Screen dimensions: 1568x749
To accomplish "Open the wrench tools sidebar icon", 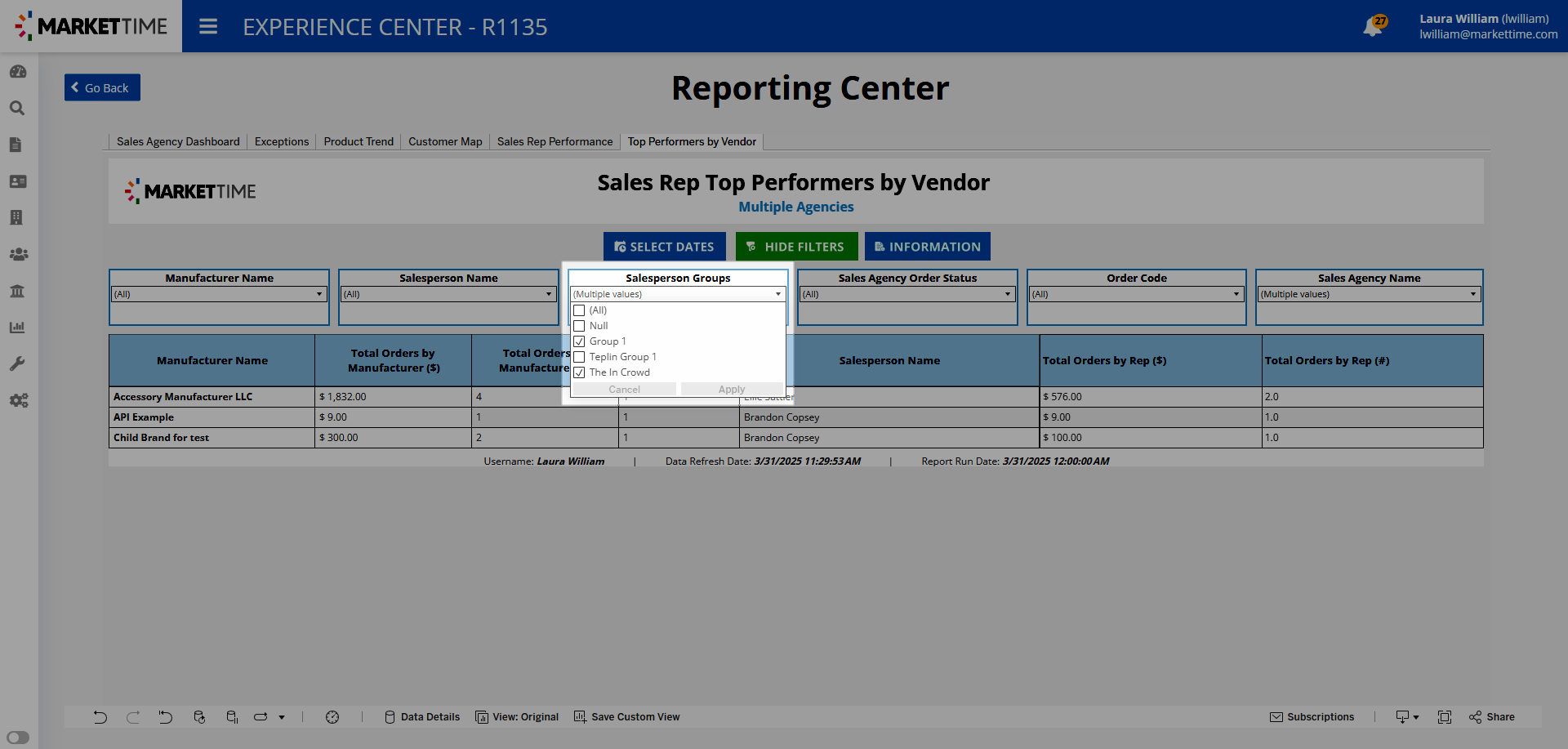I will point(17,363).
